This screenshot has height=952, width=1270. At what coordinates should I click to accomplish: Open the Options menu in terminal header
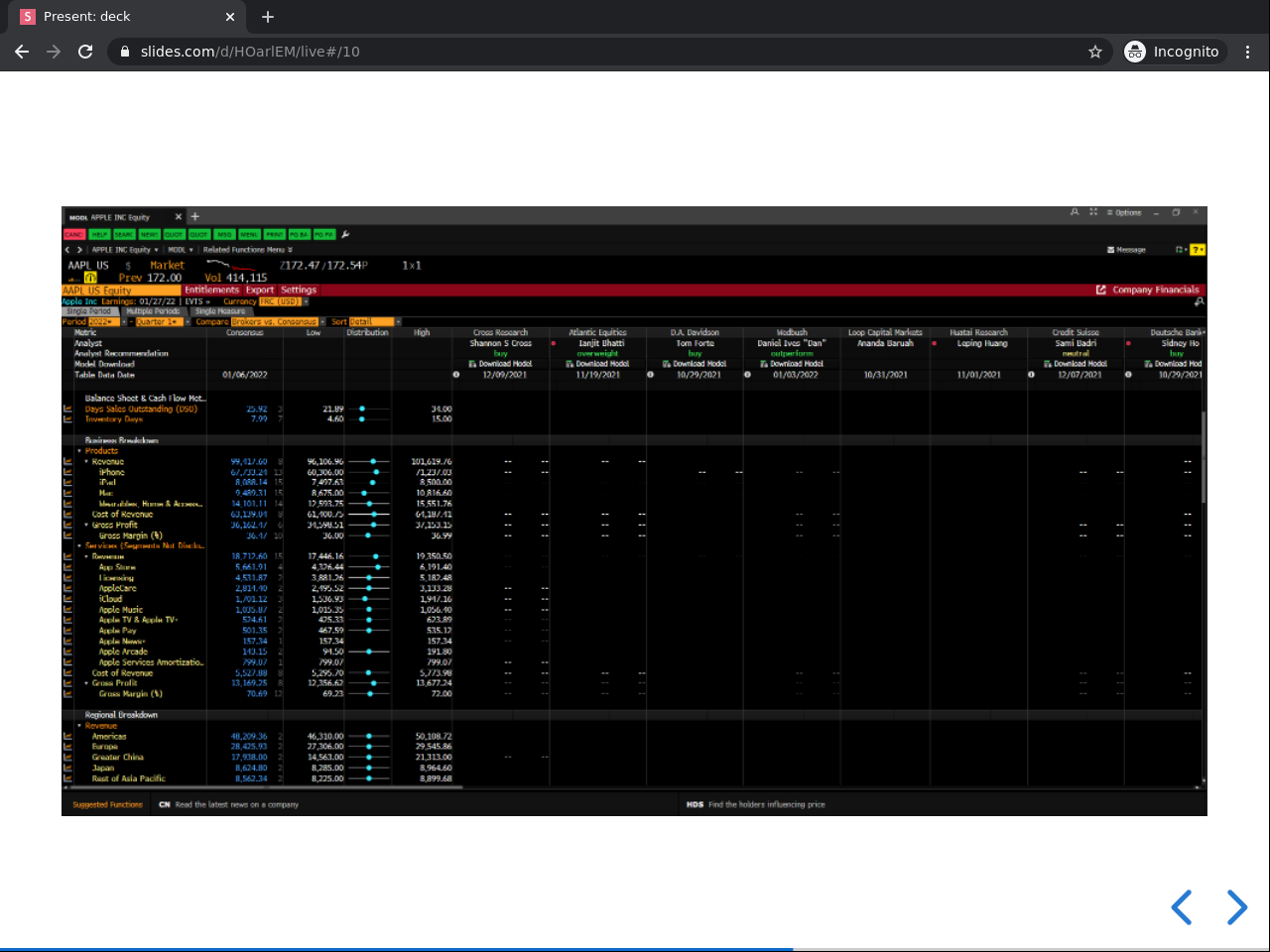[1124, 212]
